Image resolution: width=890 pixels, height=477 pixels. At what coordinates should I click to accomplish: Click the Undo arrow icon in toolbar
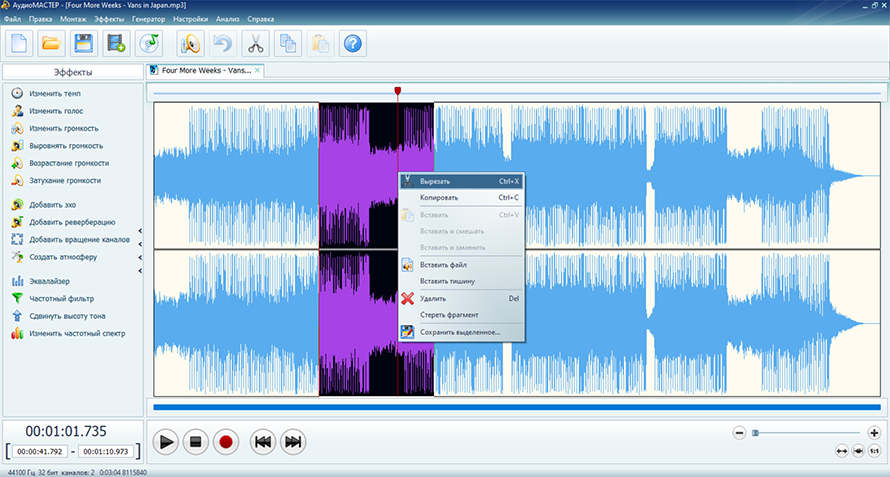[x=222, y=43]
